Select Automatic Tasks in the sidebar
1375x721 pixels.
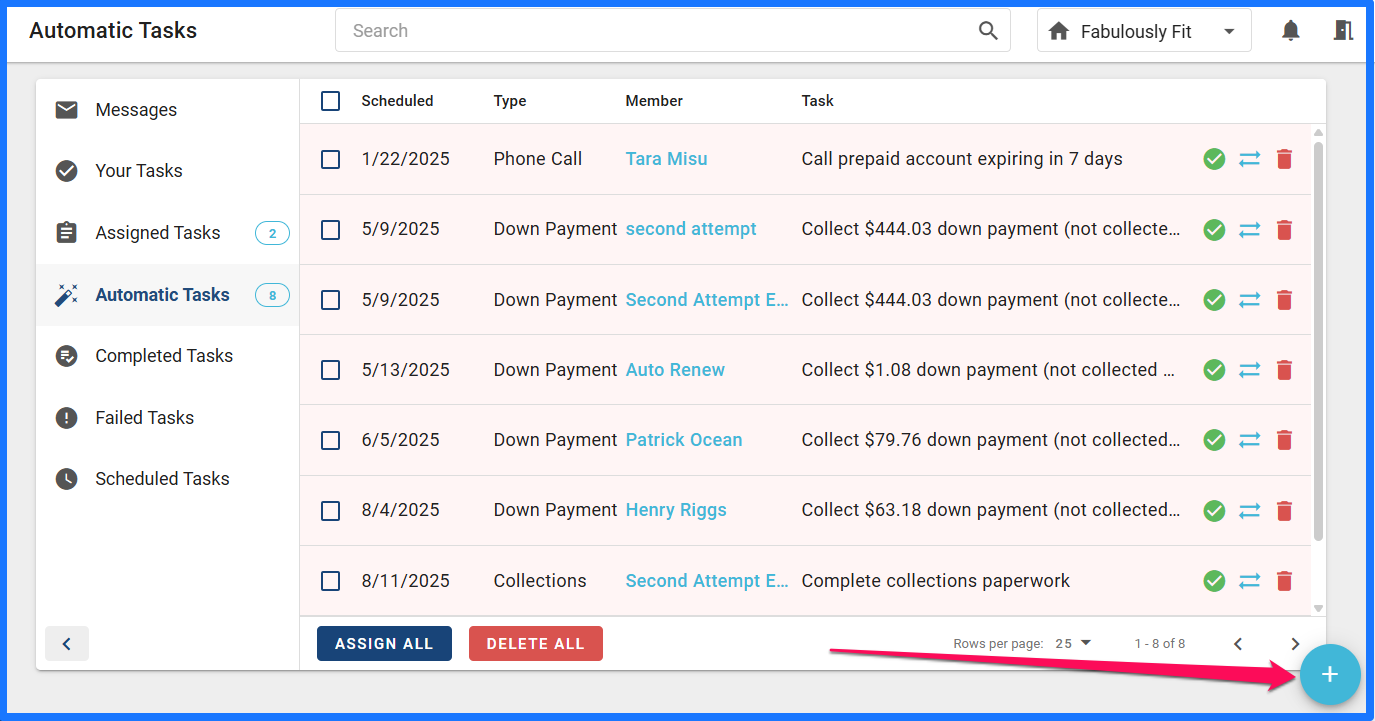tap(167, 295)
